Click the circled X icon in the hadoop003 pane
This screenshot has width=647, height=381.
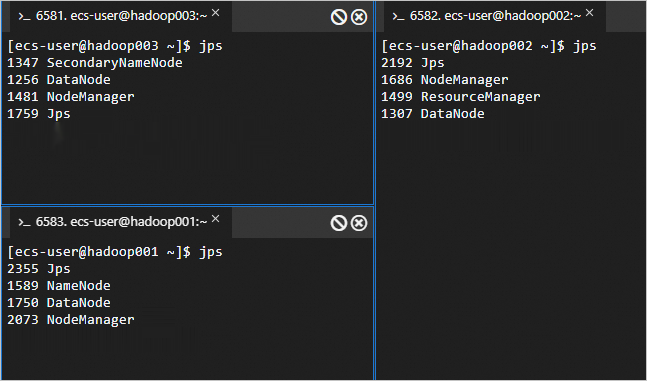coord(359,17)
